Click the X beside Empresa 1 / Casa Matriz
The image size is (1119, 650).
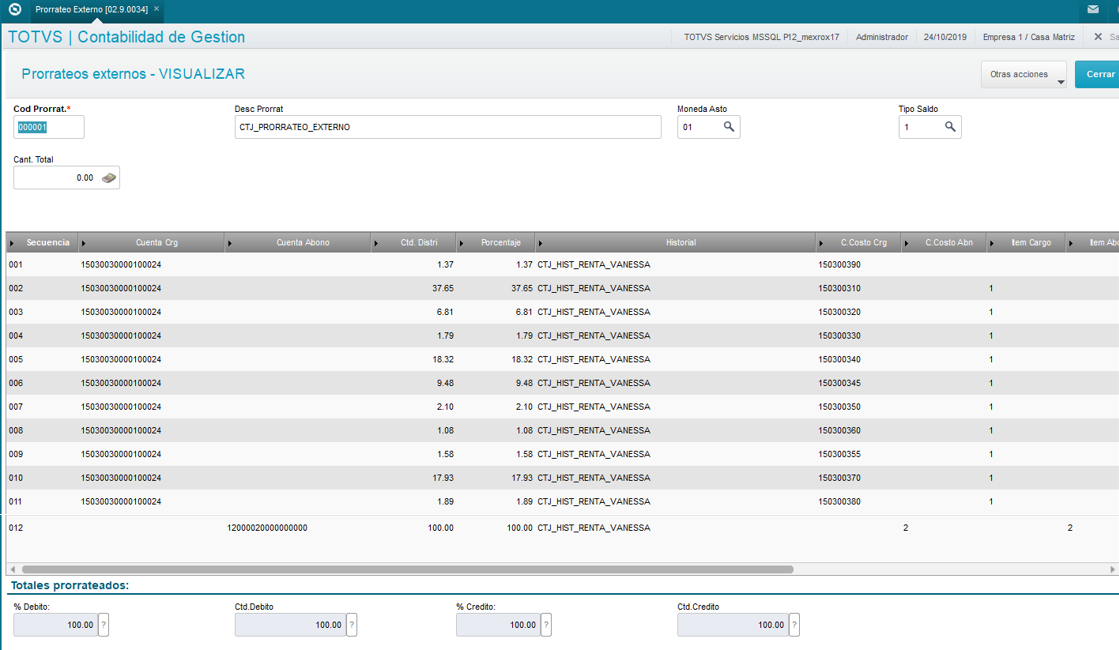pos(1098,36)
